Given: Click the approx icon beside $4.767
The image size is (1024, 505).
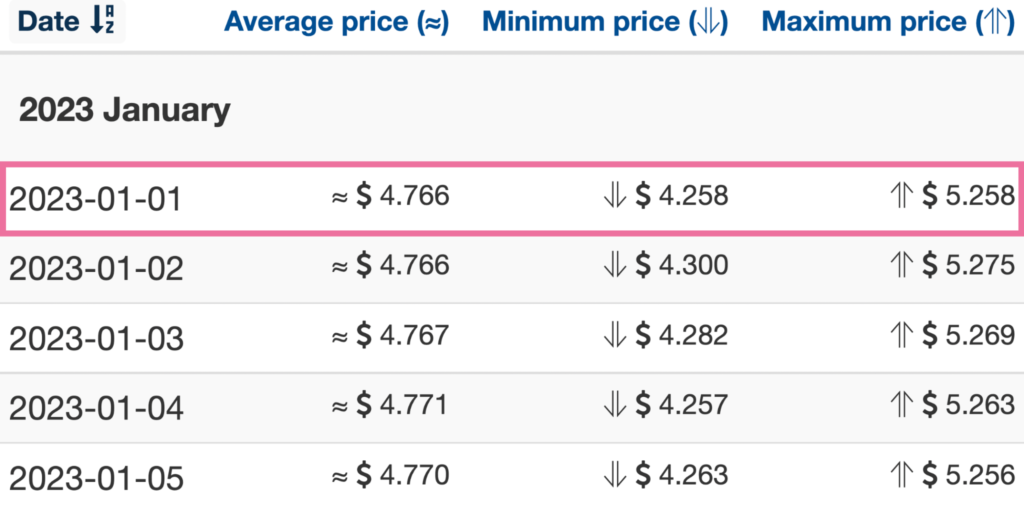Looking at the screenshot, I should pos(340,336).
